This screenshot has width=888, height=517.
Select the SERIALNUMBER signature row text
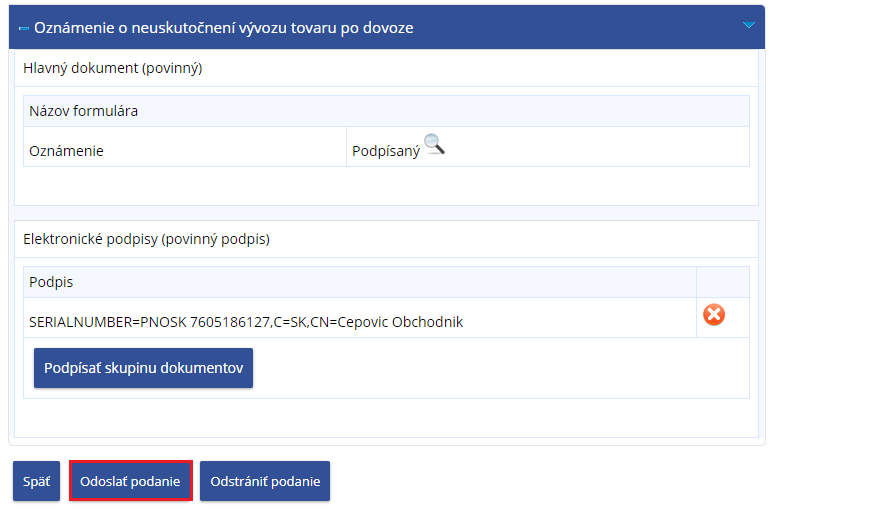point(246,322)
